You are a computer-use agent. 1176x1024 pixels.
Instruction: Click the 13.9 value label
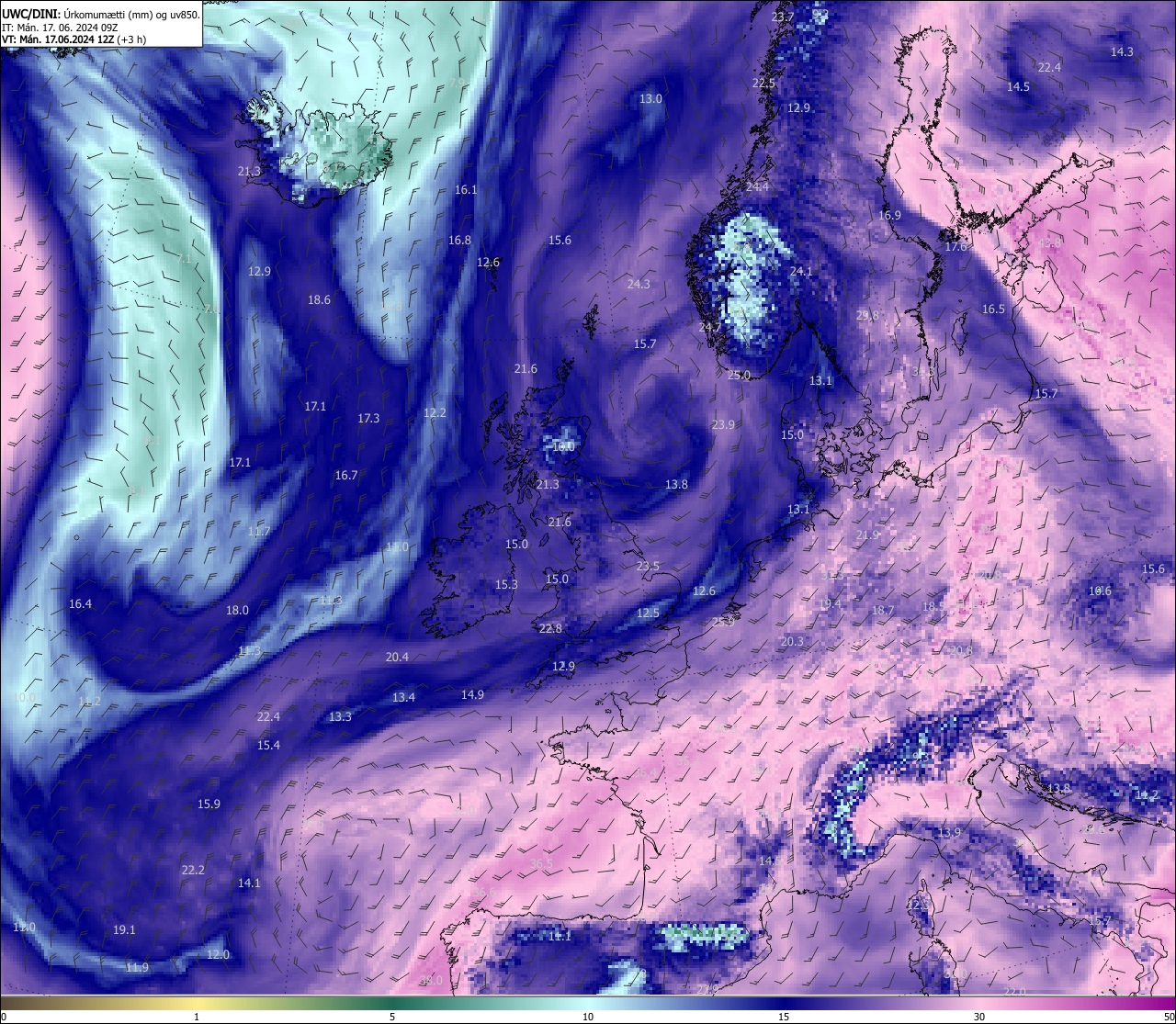point(949,832)
